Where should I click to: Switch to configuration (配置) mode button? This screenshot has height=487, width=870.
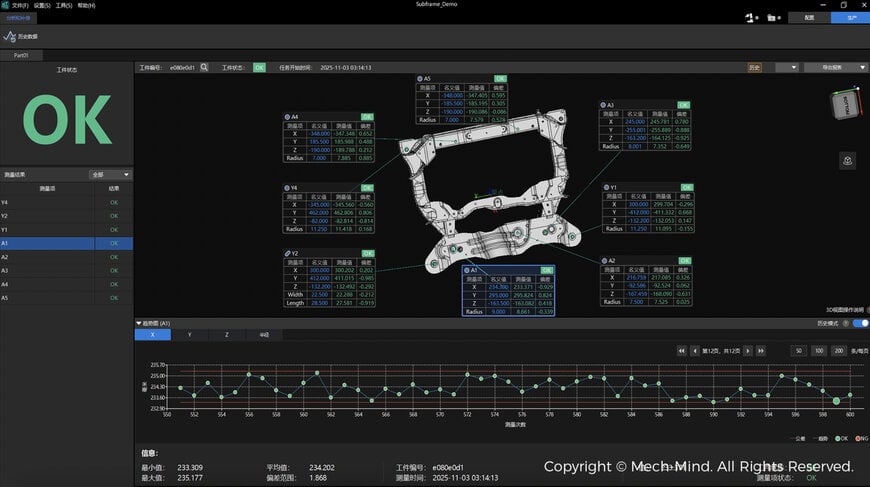tap(808, 17)
